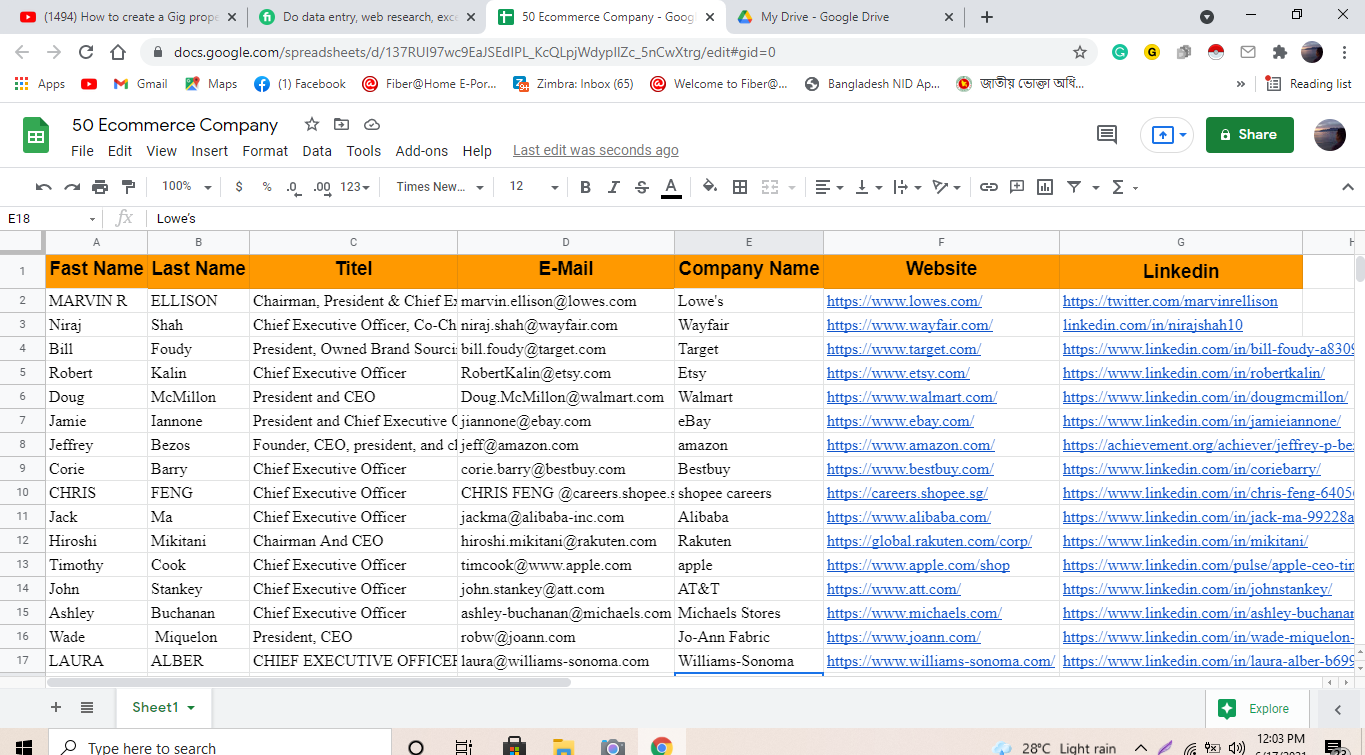Screen dimensions: 1365x755
Task: Open the borders tool
Action: tap(740, 187)
